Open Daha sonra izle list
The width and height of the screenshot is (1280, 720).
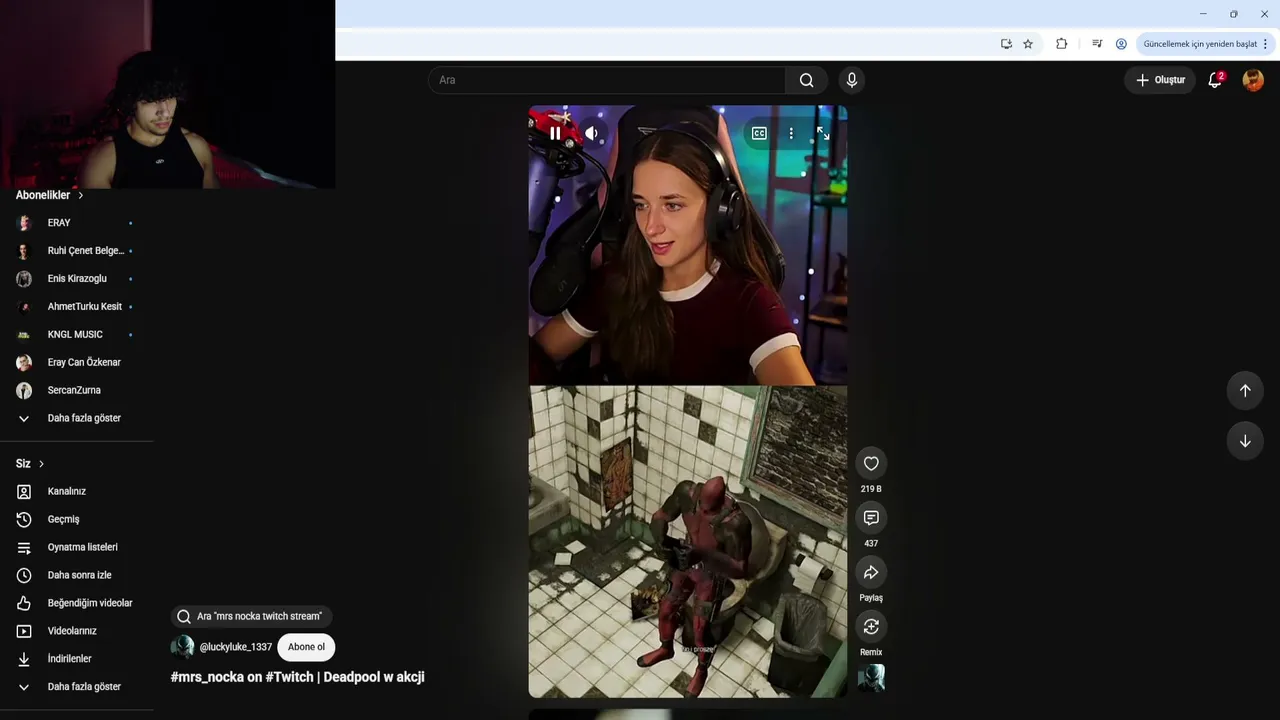tap(77, 576)
